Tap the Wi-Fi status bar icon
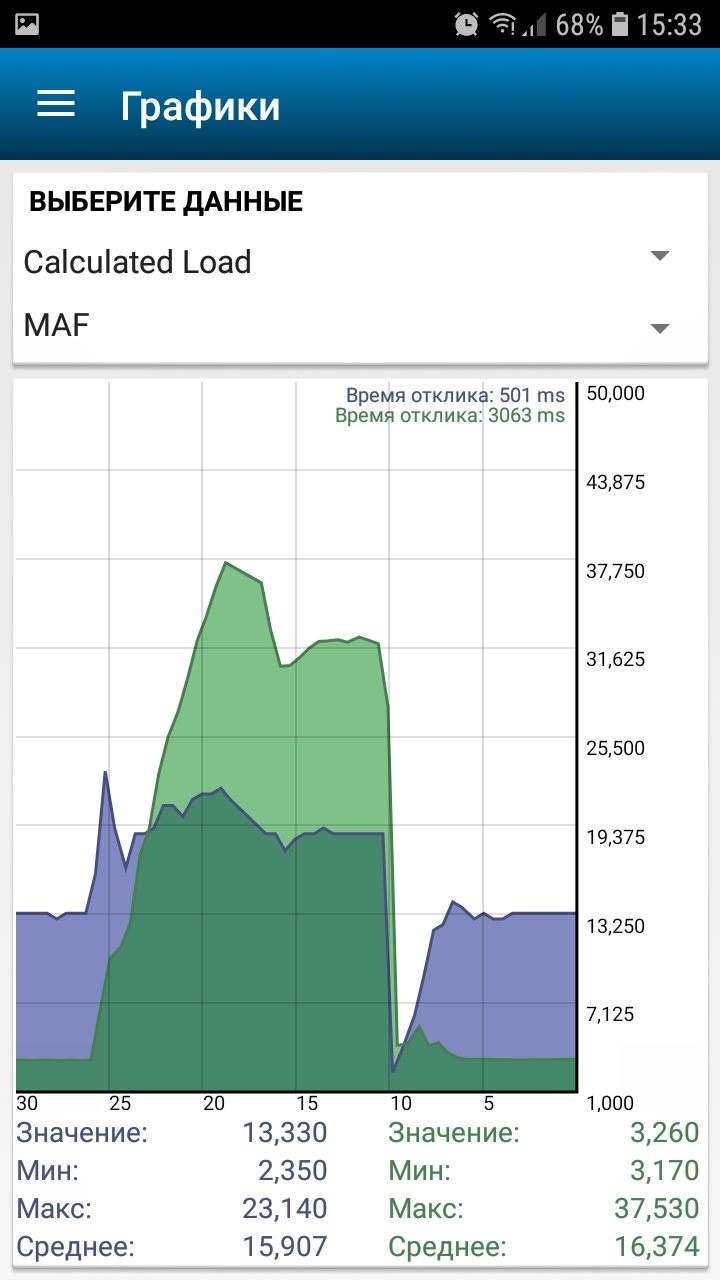This screenshot has width=720, height=1280. [502, 24]
